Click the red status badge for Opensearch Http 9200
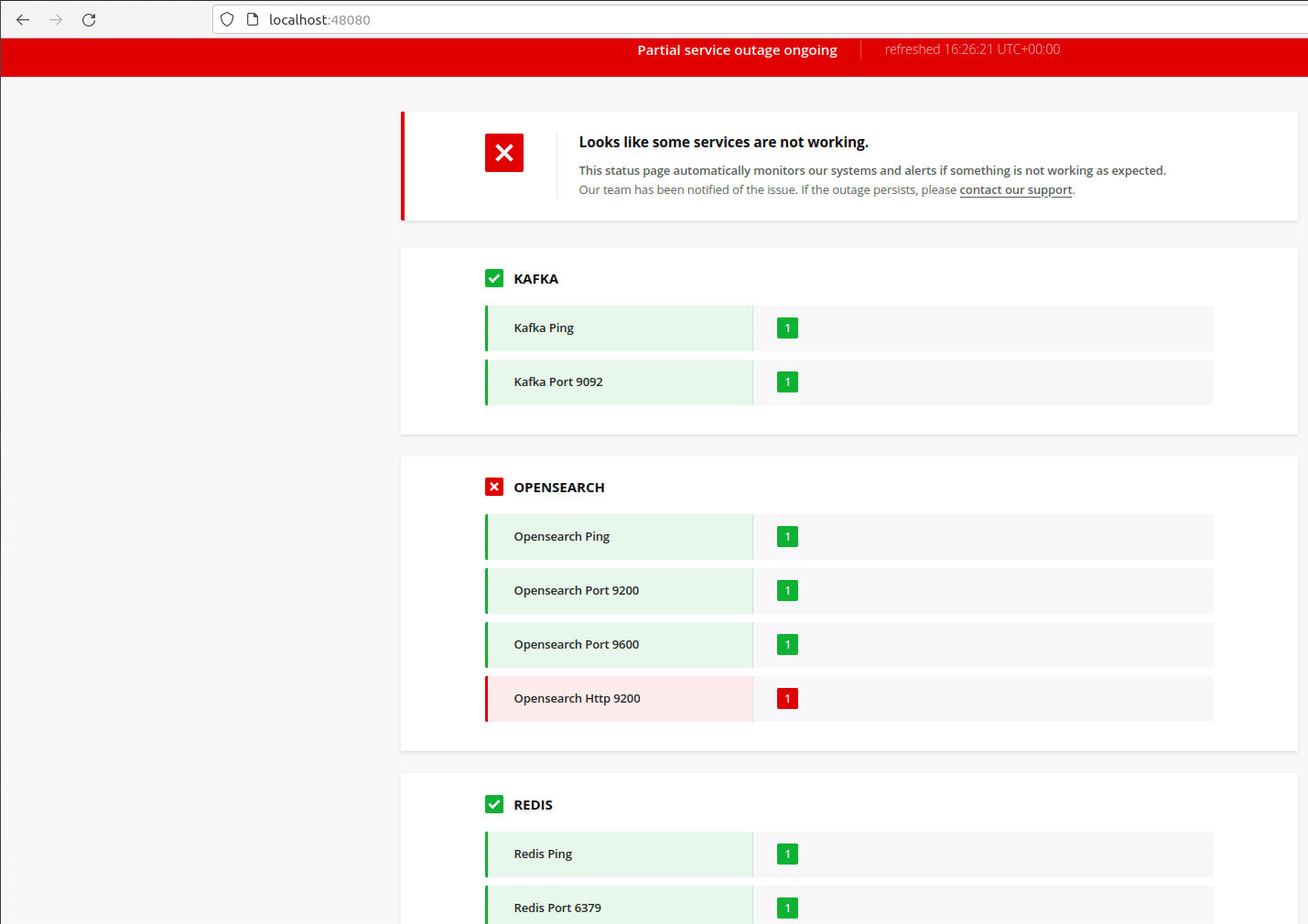Image resolution: width=1308 pixels, height=924 pixels. [787, 699]
